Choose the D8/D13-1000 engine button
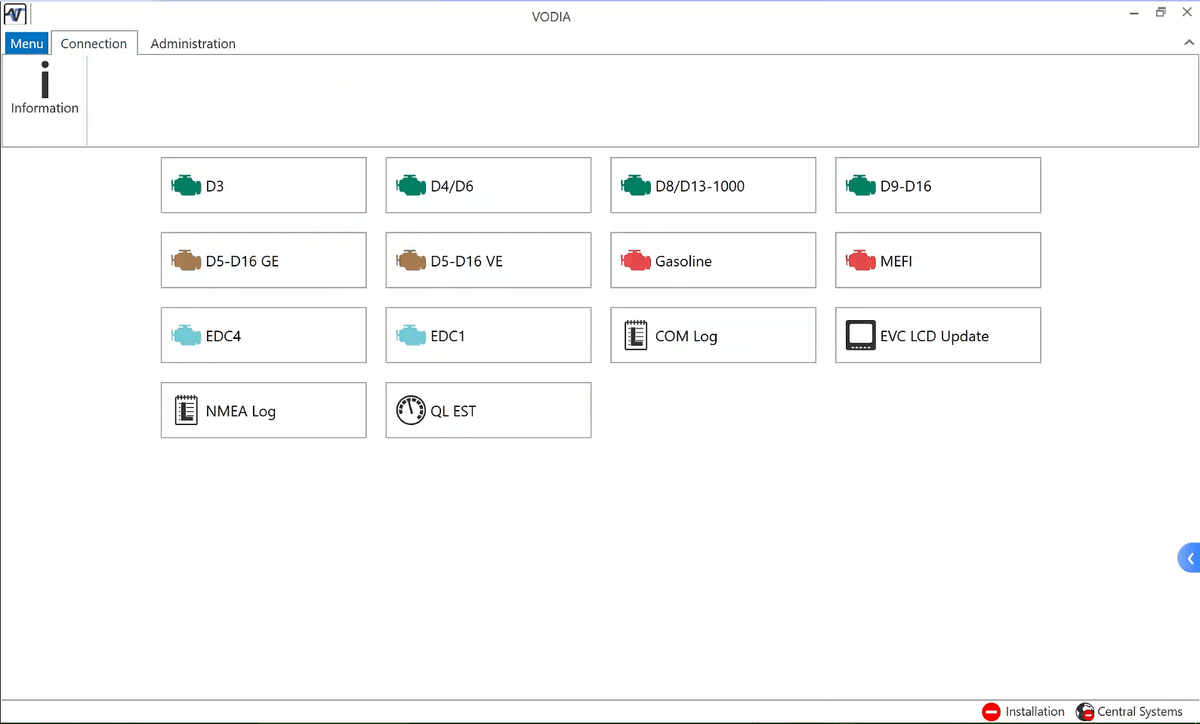This screenshot has height=724, width=1200. (712, 186)
